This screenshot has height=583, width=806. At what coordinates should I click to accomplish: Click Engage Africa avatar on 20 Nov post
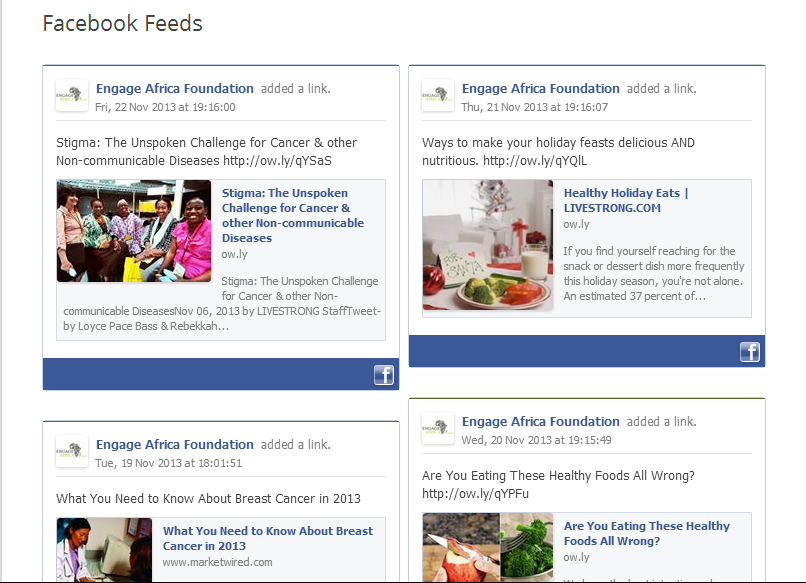click(438, 429)
